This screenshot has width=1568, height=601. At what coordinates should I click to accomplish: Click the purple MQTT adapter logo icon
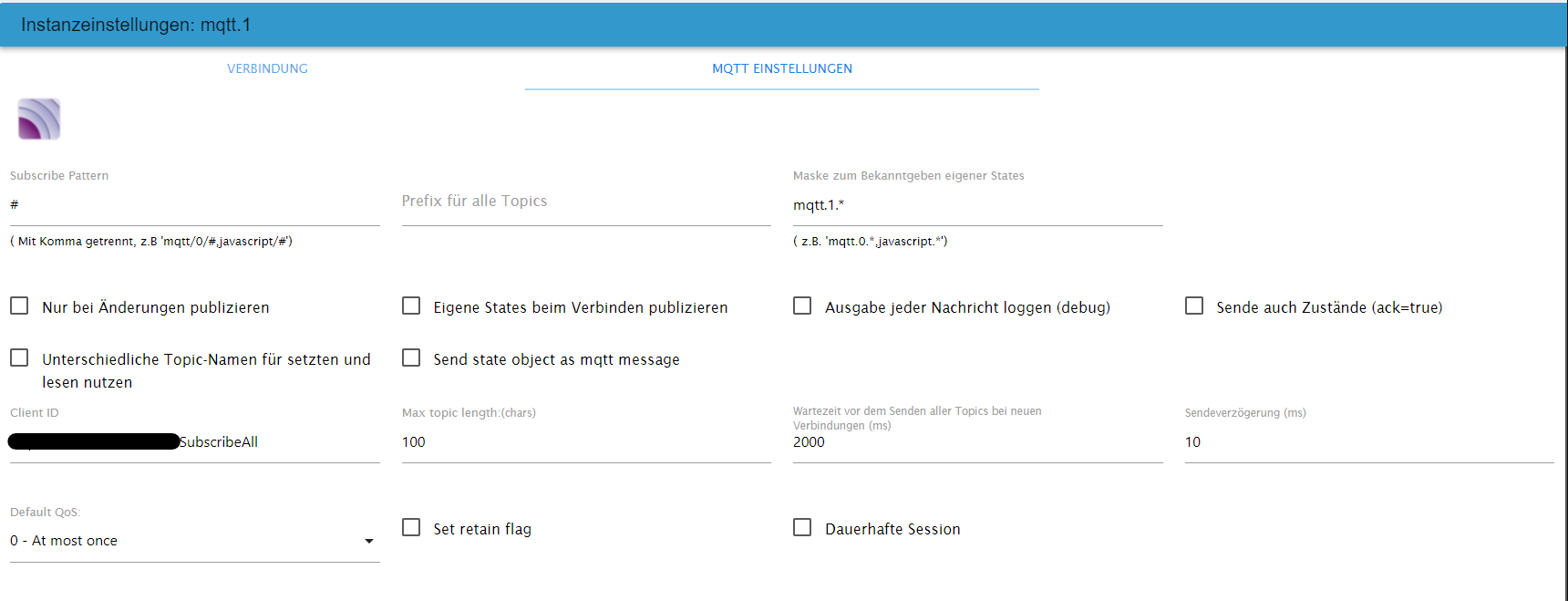[x=39, y=119]
